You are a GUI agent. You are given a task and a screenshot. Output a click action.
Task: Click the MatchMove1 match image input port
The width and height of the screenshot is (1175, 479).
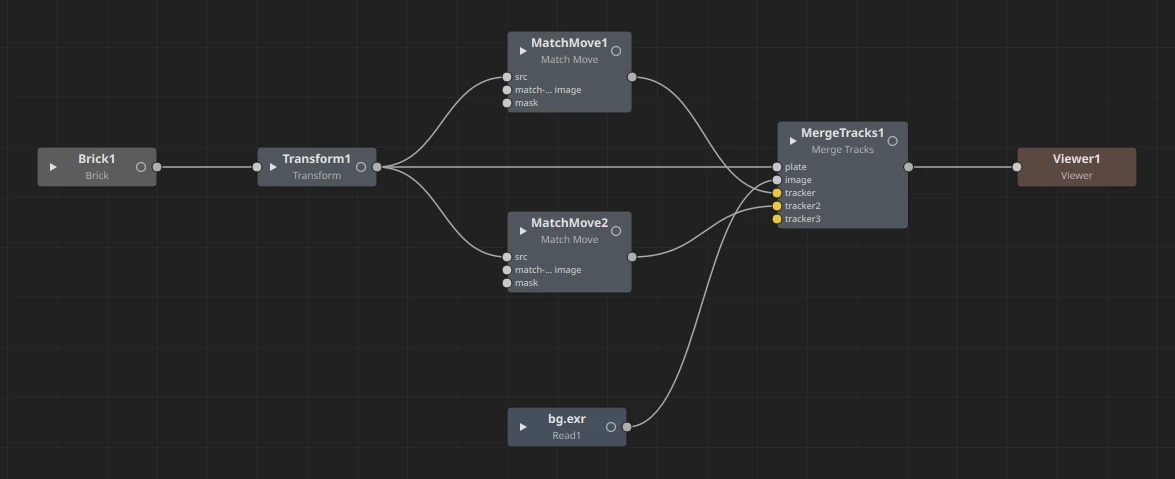point(507,90)
